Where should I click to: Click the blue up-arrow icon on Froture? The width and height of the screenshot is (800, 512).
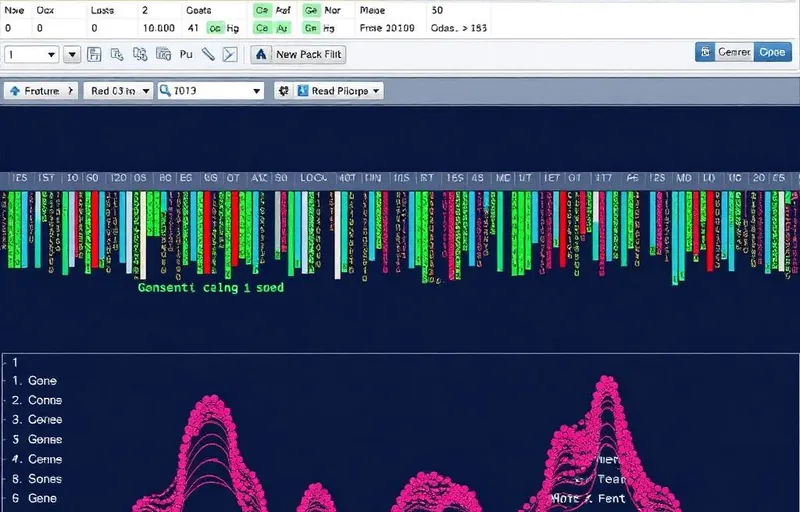click(15, 91)
